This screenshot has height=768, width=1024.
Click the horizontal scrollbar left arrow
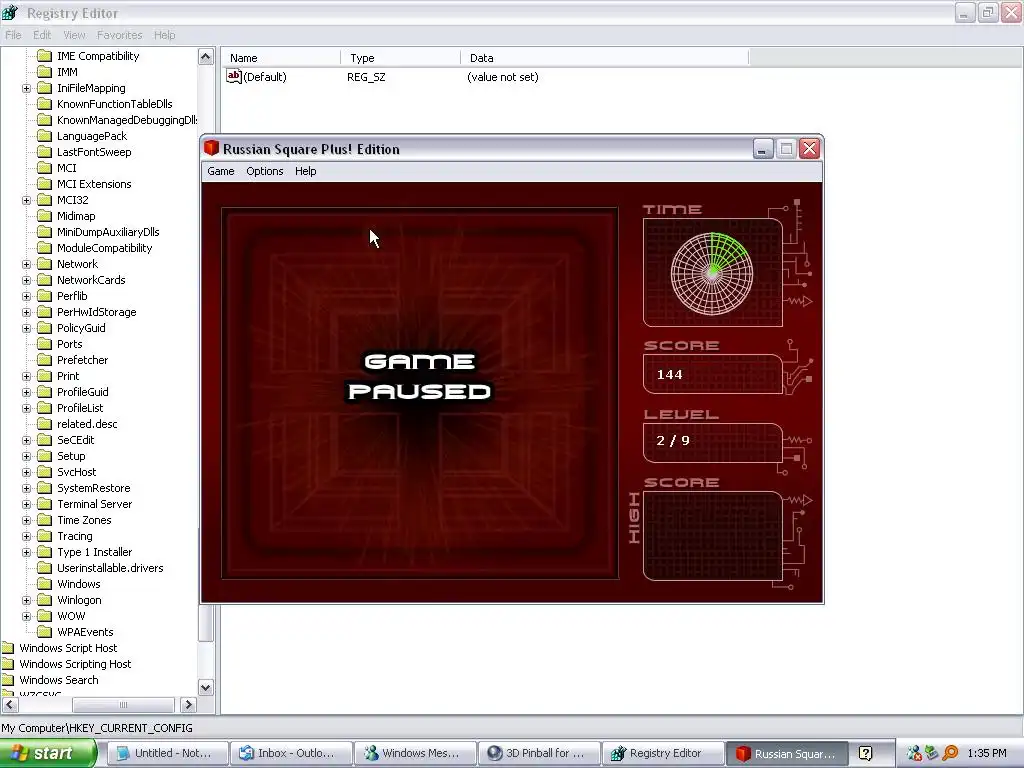(9, 705)
